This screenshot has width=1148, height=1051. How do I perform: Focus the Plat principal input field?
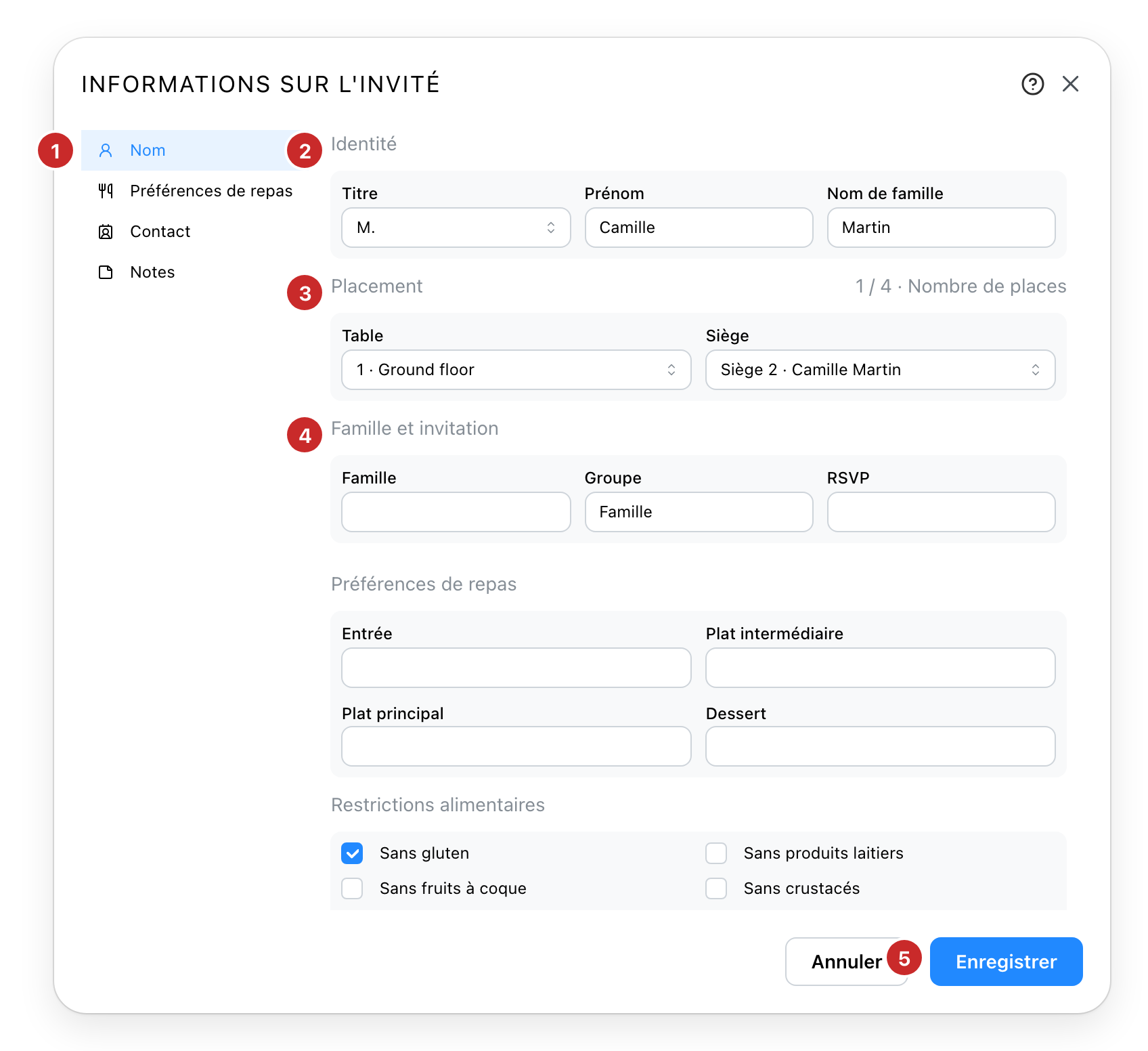point(516,746)
